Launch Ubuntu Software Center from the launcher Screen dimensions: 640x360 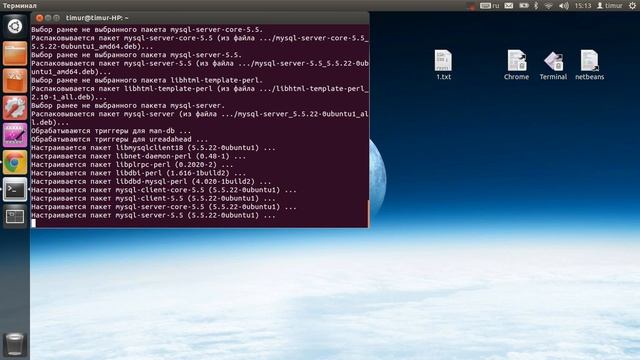click(x=15, y=80)
